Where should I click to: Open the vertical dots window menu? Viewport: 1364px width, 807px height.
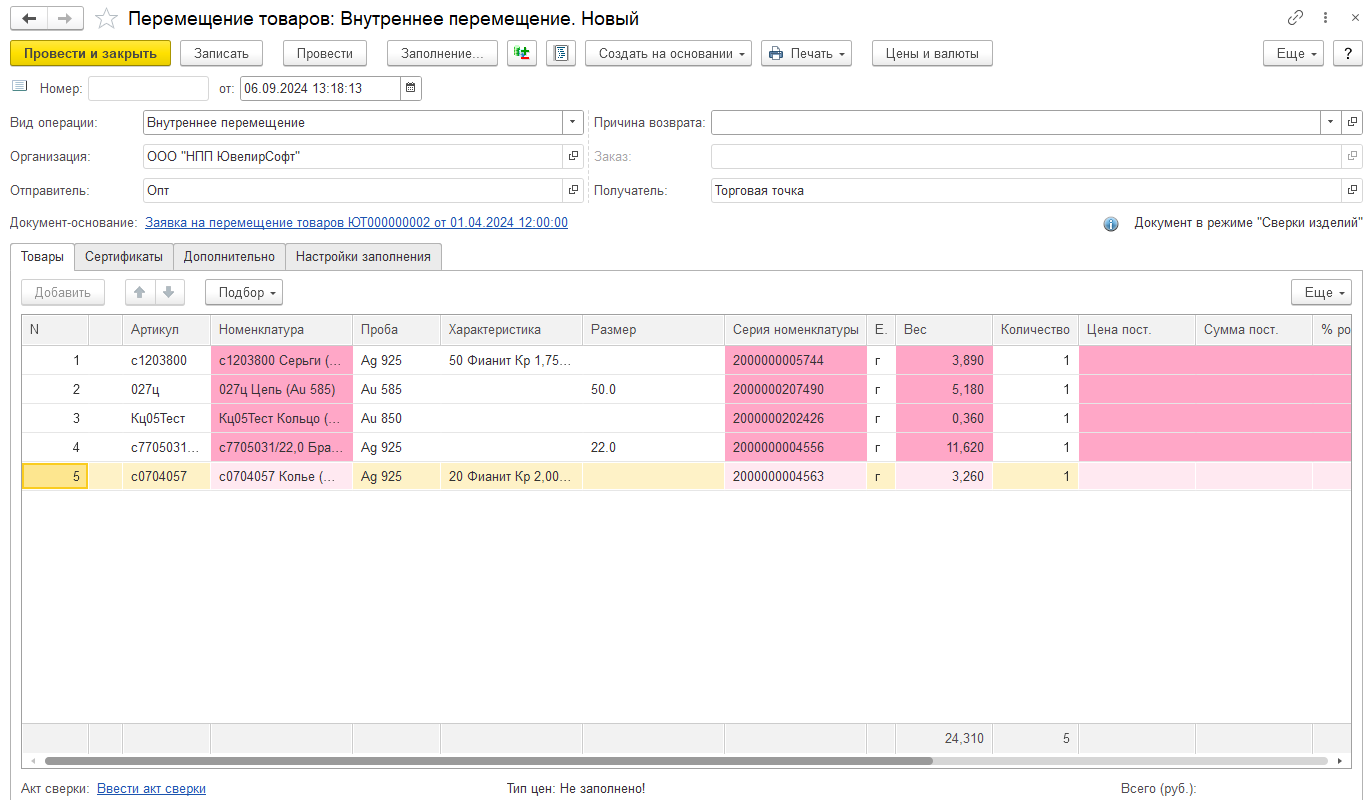[1325, 18]
